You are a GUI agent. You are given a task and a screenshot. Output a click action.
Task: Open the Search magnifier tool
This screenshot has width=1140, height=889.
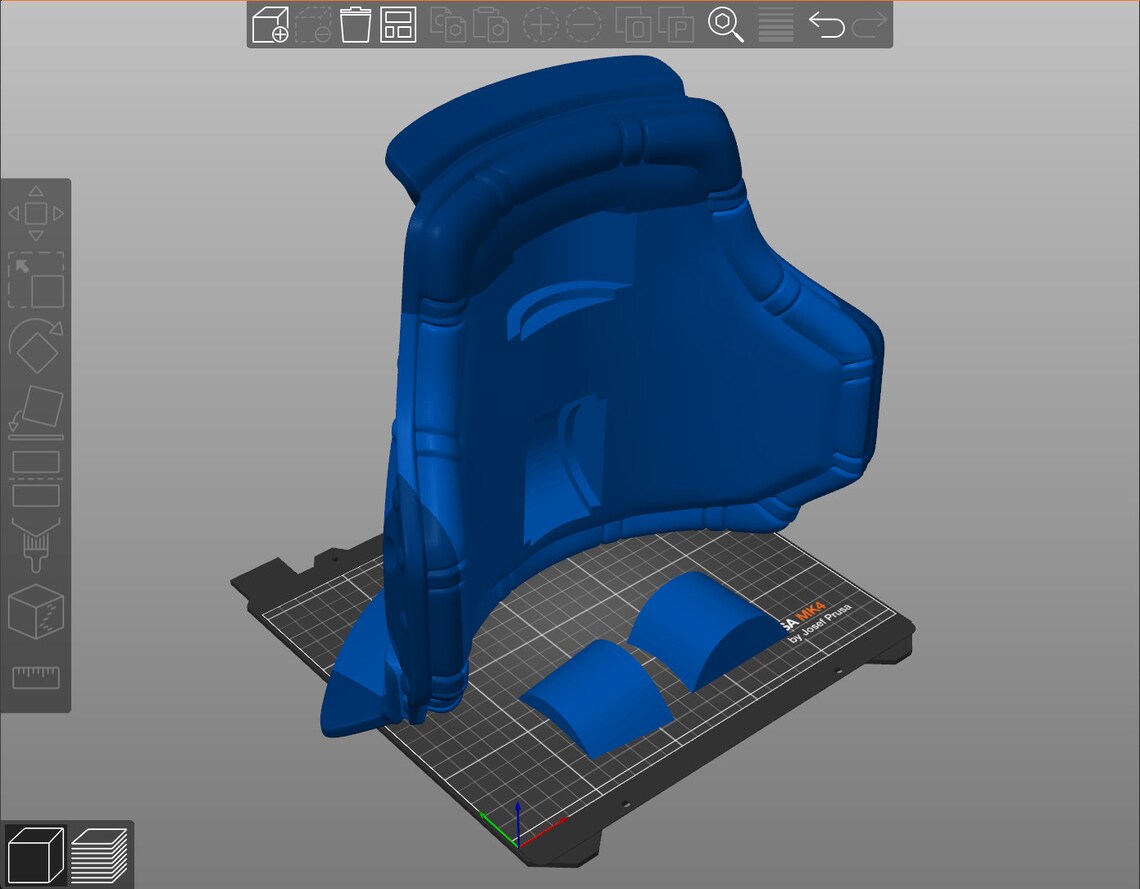coord(726,25)
